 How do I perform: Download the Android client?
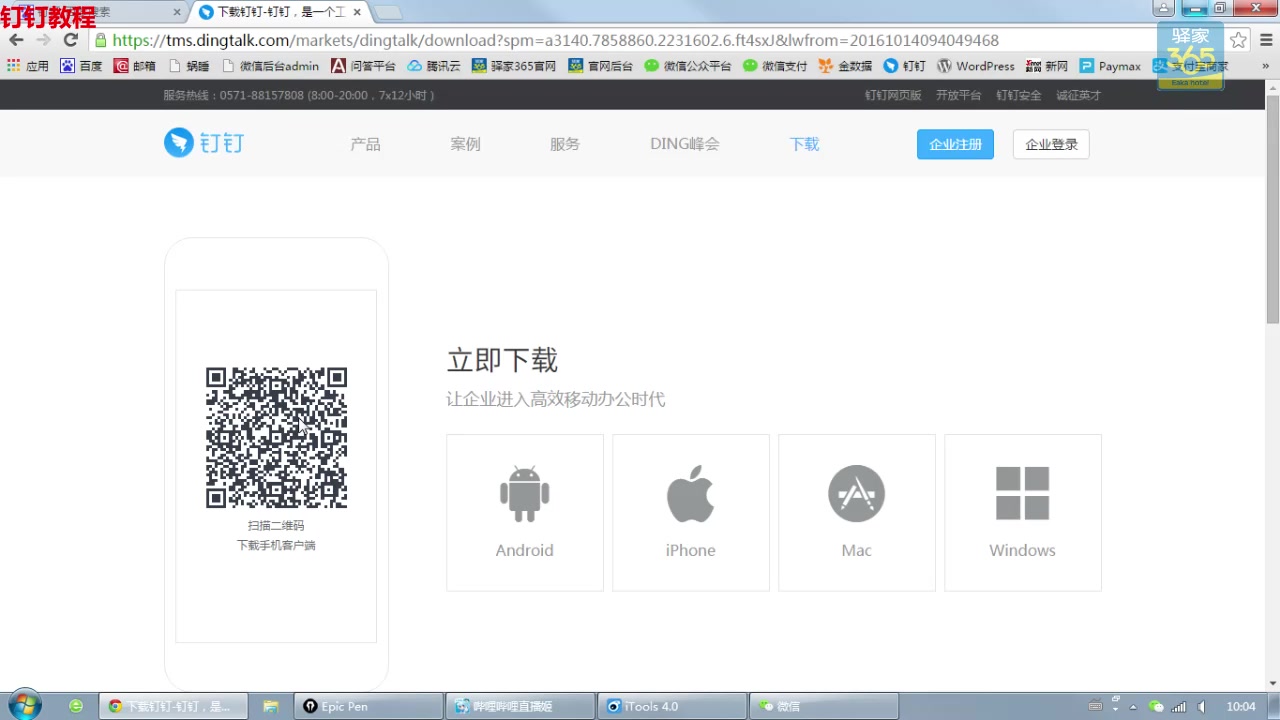pos(525,512)
